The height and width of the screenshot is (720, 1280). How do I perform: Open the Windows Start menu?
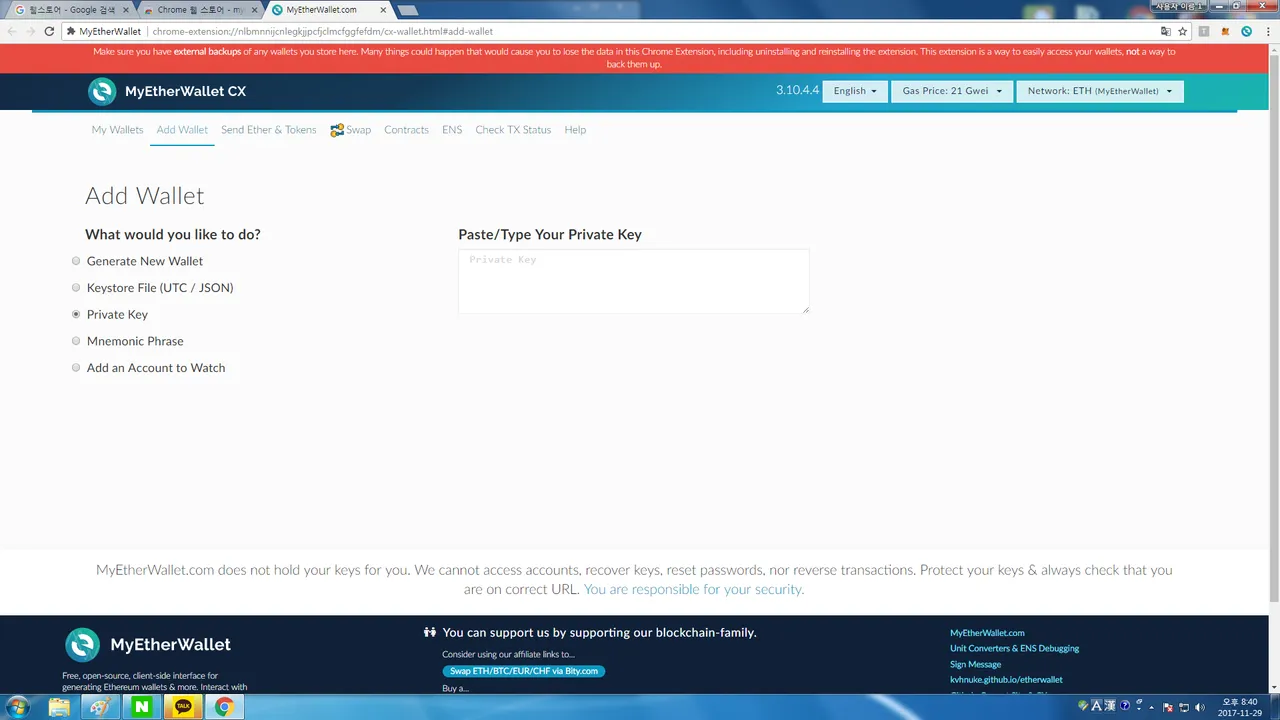(18, 707)
